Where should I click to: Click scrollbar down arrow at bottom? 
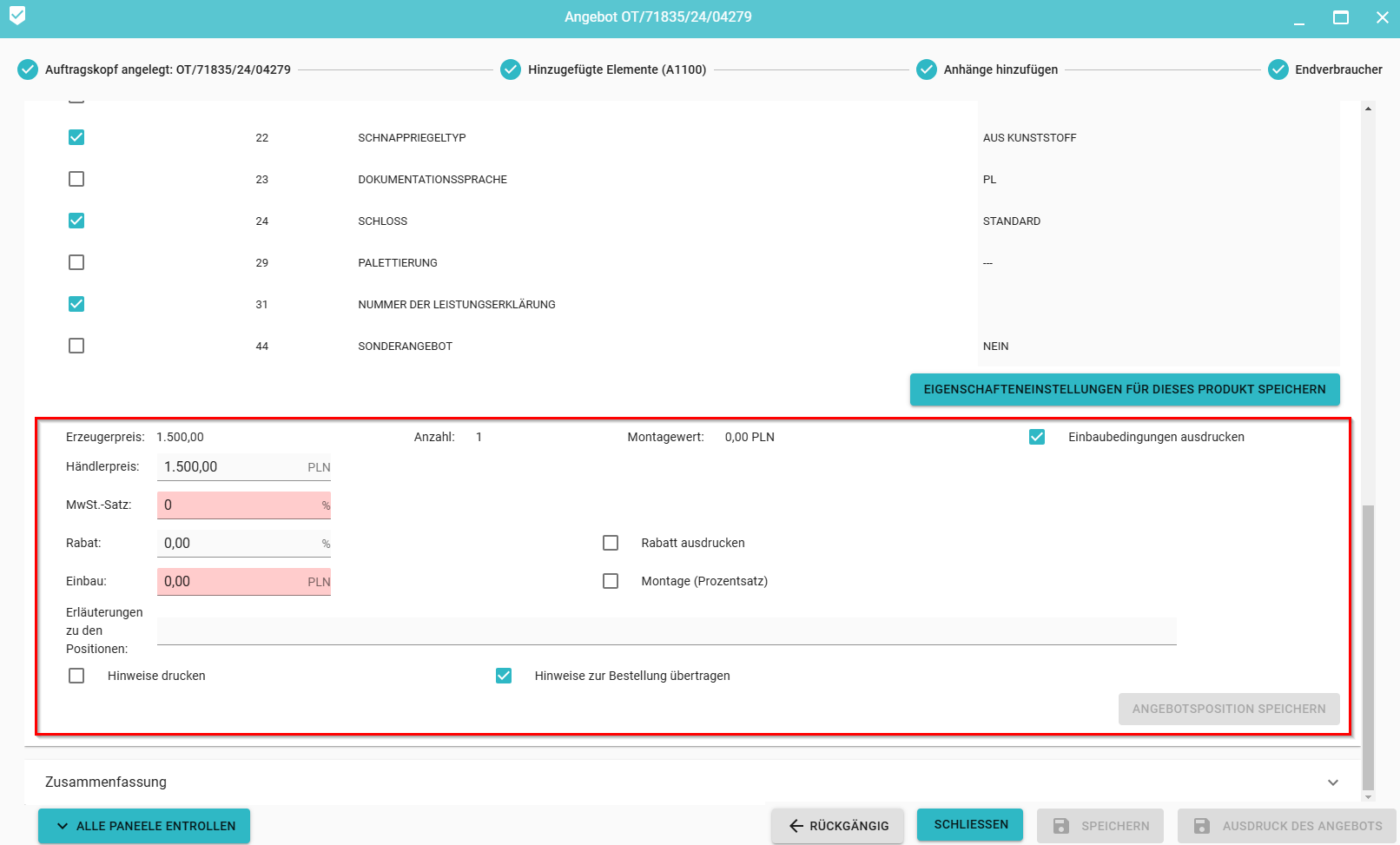pos(1369,796)
